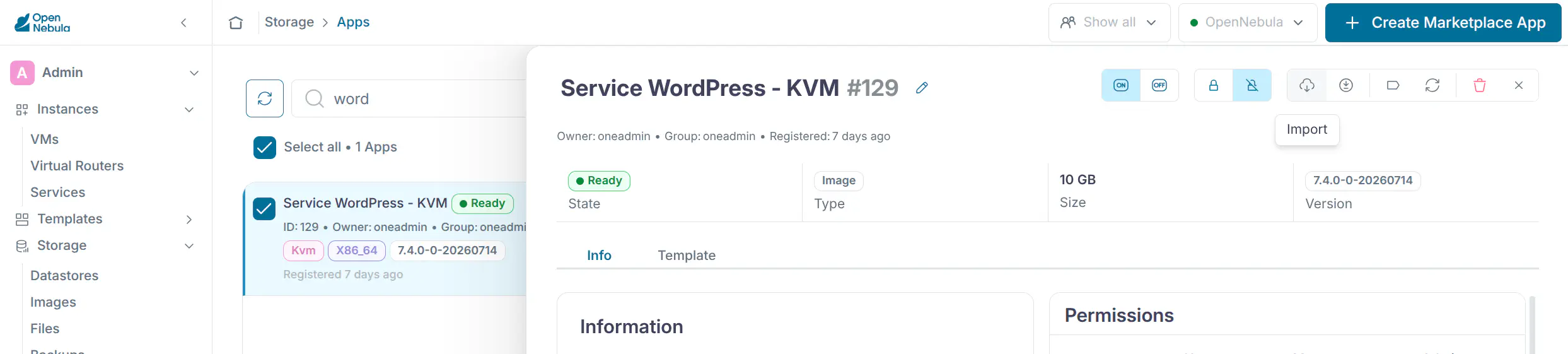Expand the Admin menu chevron
The image size is (1568, 354).
194,73
